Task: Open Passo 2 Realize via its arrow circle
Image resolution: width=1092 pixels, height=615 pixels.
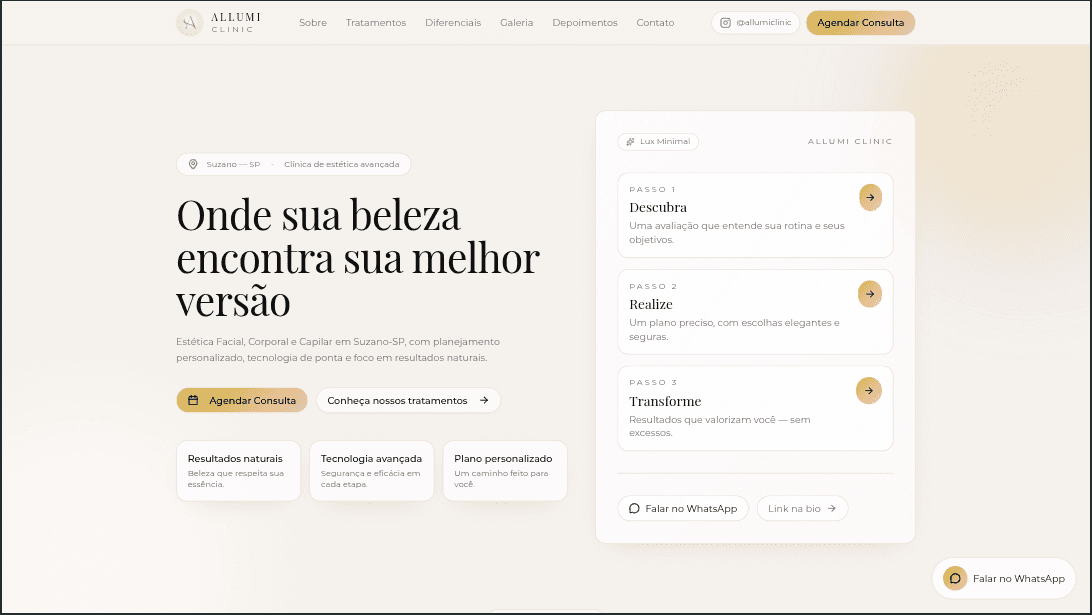Action: tap(869, 294)
